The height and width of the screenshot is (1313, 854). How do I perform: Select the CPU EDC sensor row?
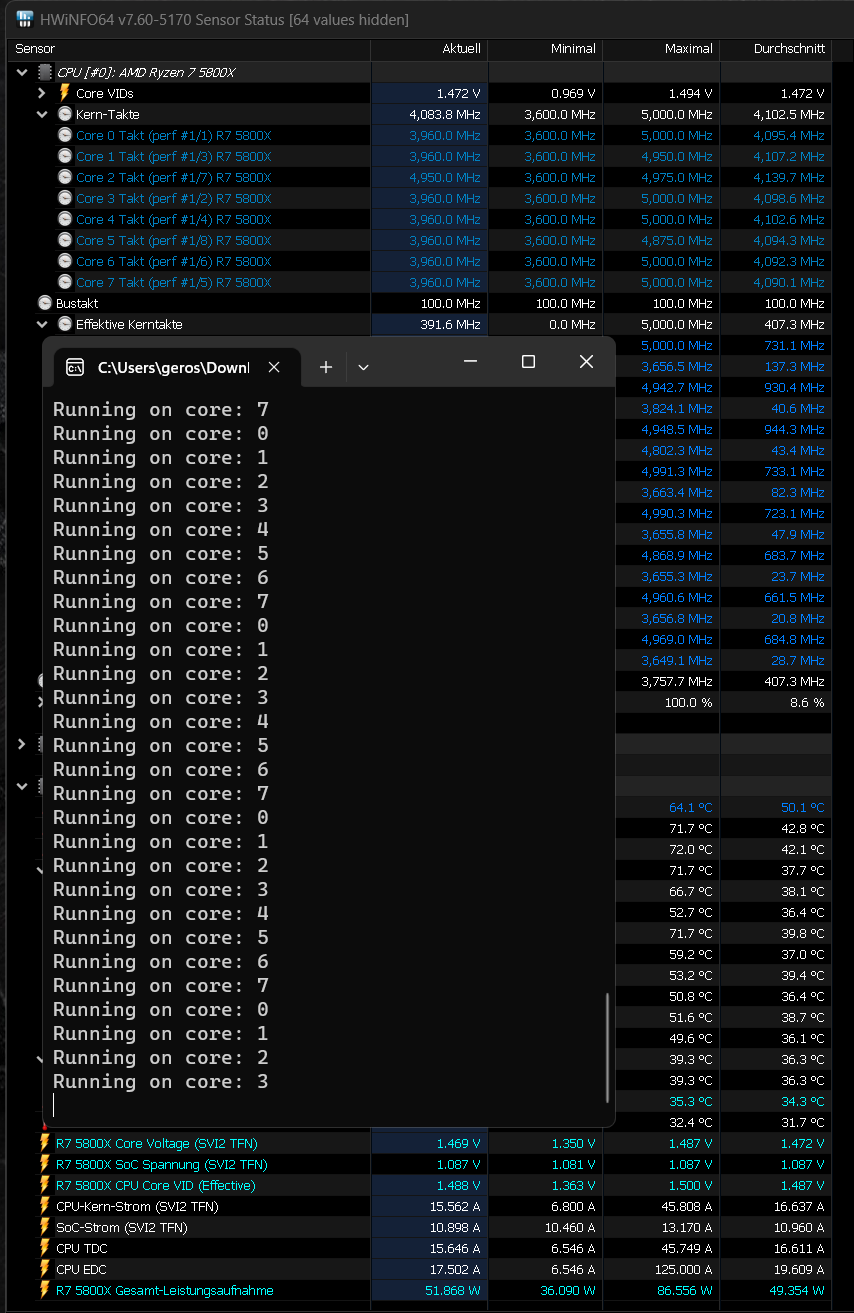tap(421, 1269)
